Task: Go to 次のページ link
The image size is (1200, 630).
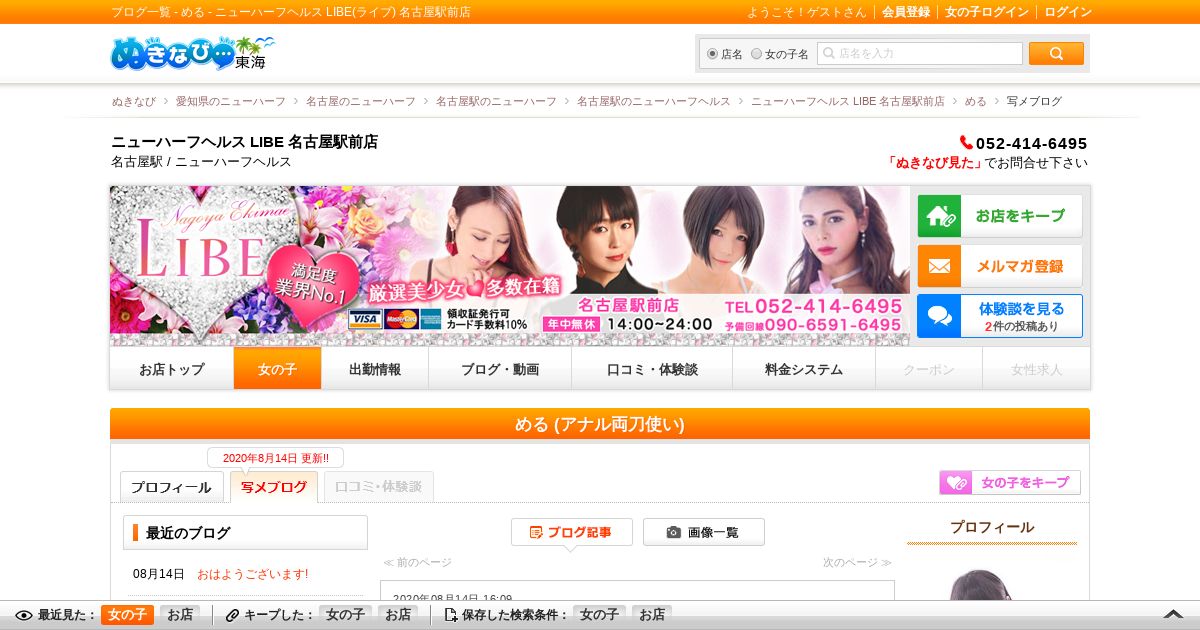Action: (x=858, y=563)
